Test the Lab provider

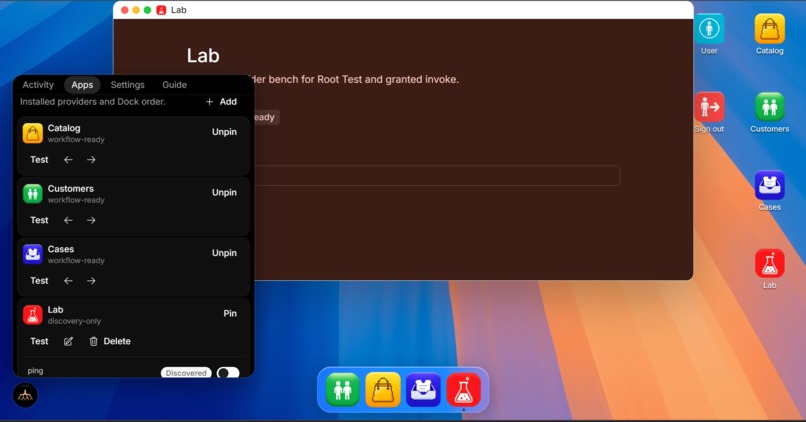39,341
